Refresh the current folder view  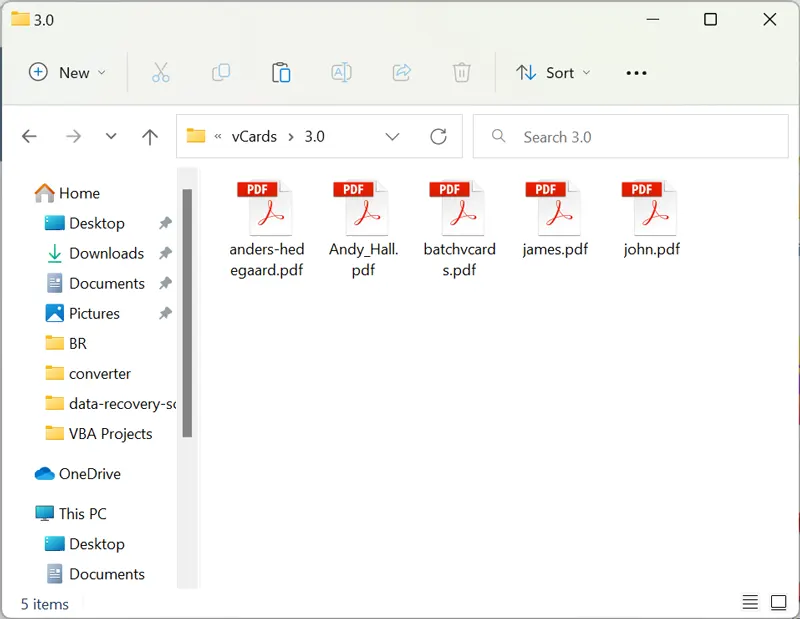438,137
